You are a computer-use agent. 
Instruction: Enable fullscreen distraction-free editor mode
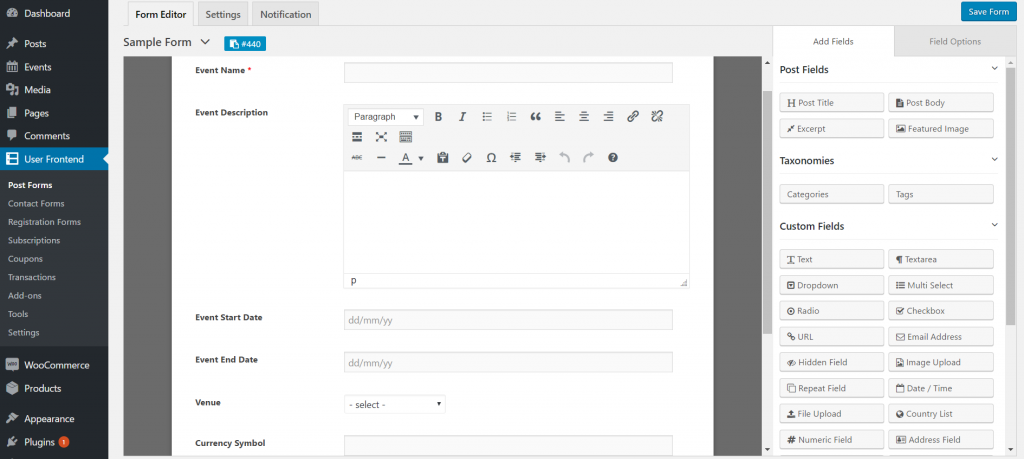point(381,137)
